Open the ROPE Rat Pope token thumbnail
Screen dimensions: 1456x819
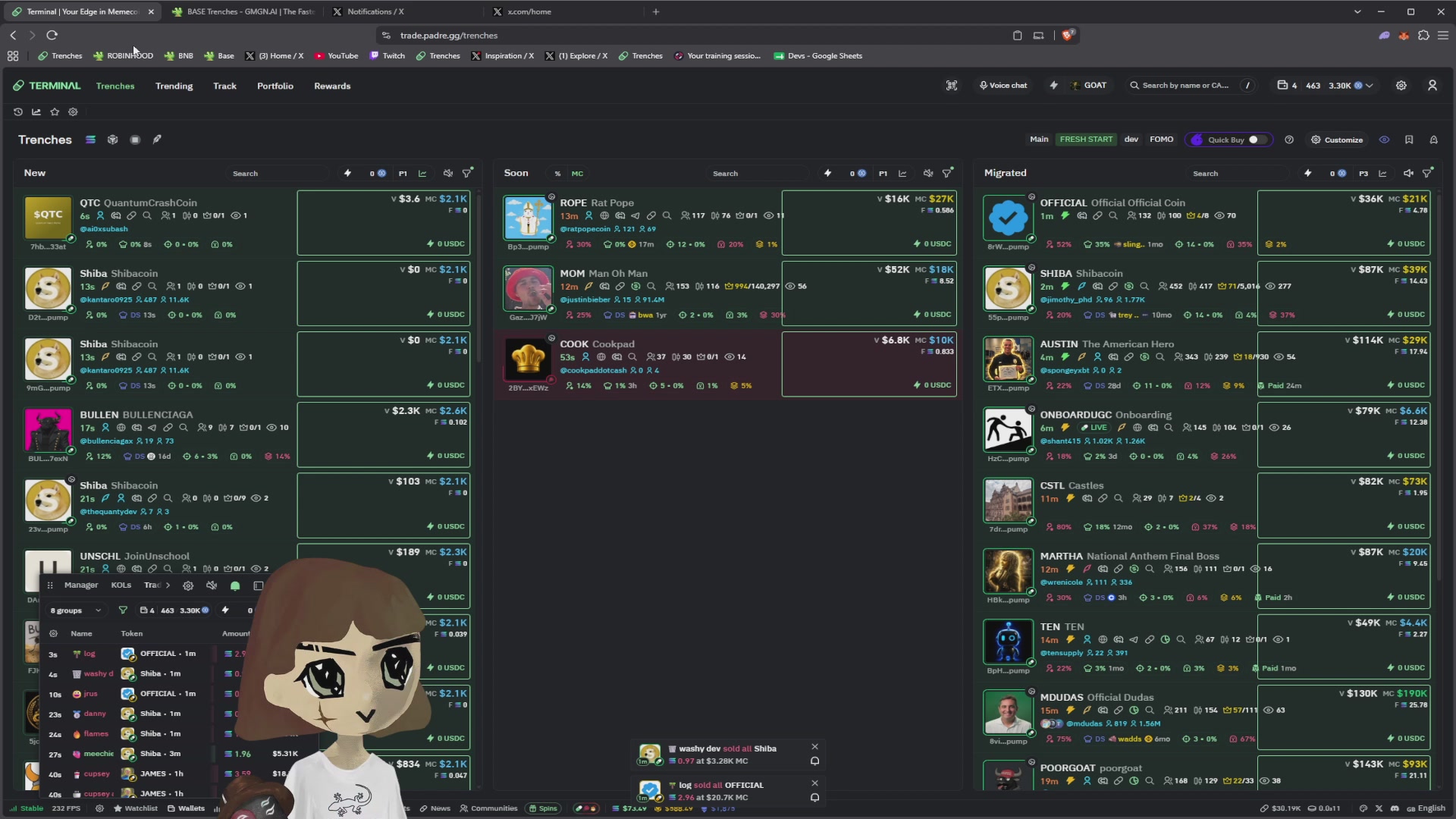point(528,218)
